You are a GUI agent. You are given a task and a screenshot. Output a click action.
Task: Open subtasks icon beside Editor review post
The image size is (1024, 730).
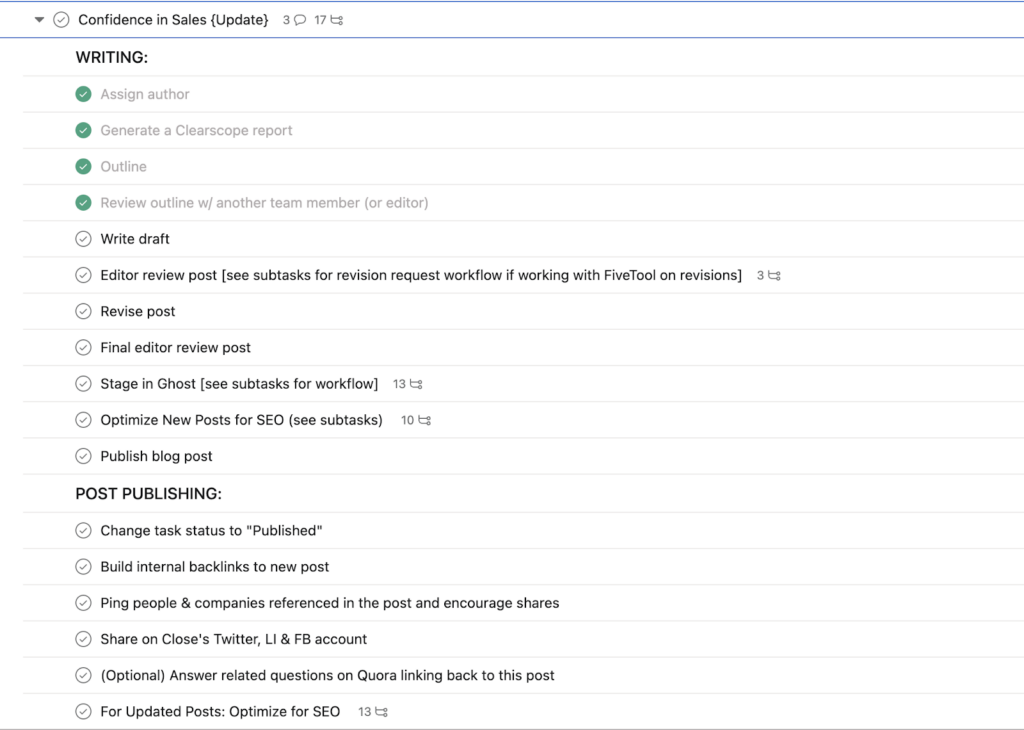coord(769,276)
